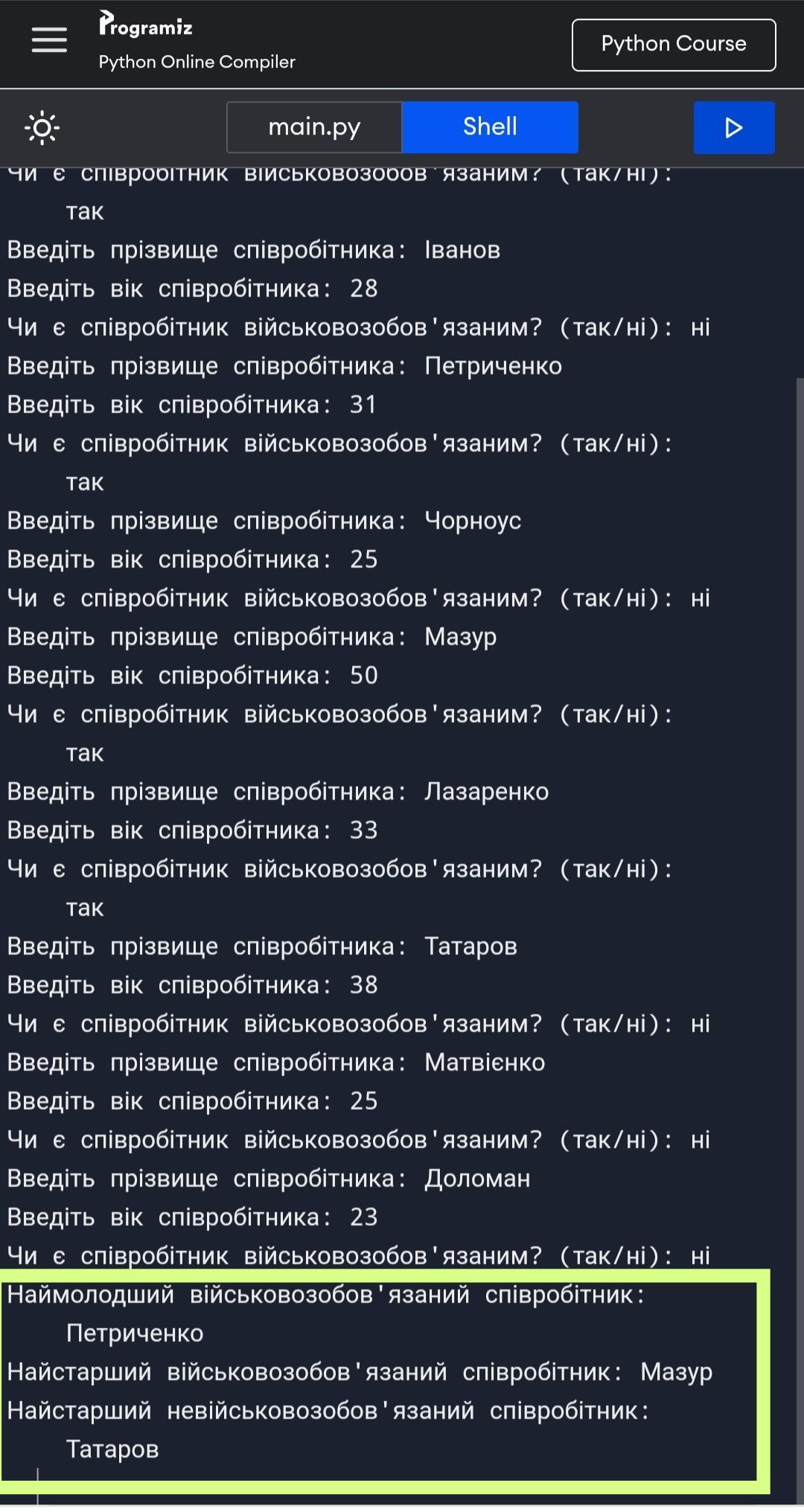Click the Наймолодший військовозобов'язаний result line

pyautogui.click(x=325, y=1295)
